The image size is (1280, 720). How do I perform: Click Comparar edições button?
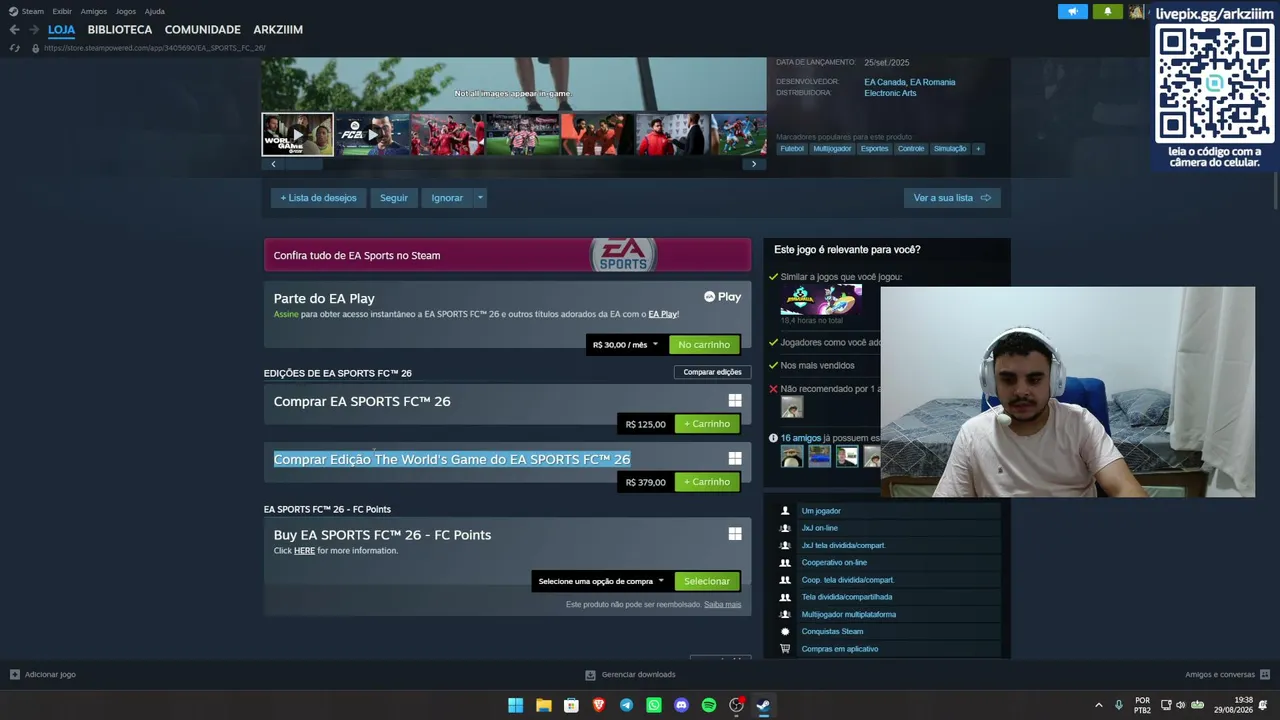pyautogui.click(x=712, y=372)
